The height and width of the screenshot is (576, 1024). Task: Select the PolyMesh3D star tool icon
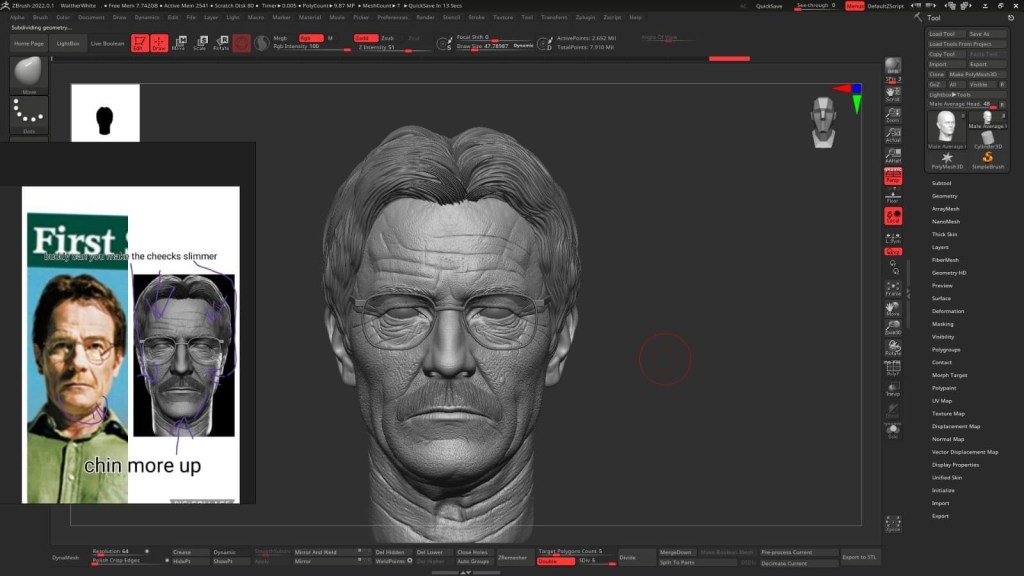point(946,159)
